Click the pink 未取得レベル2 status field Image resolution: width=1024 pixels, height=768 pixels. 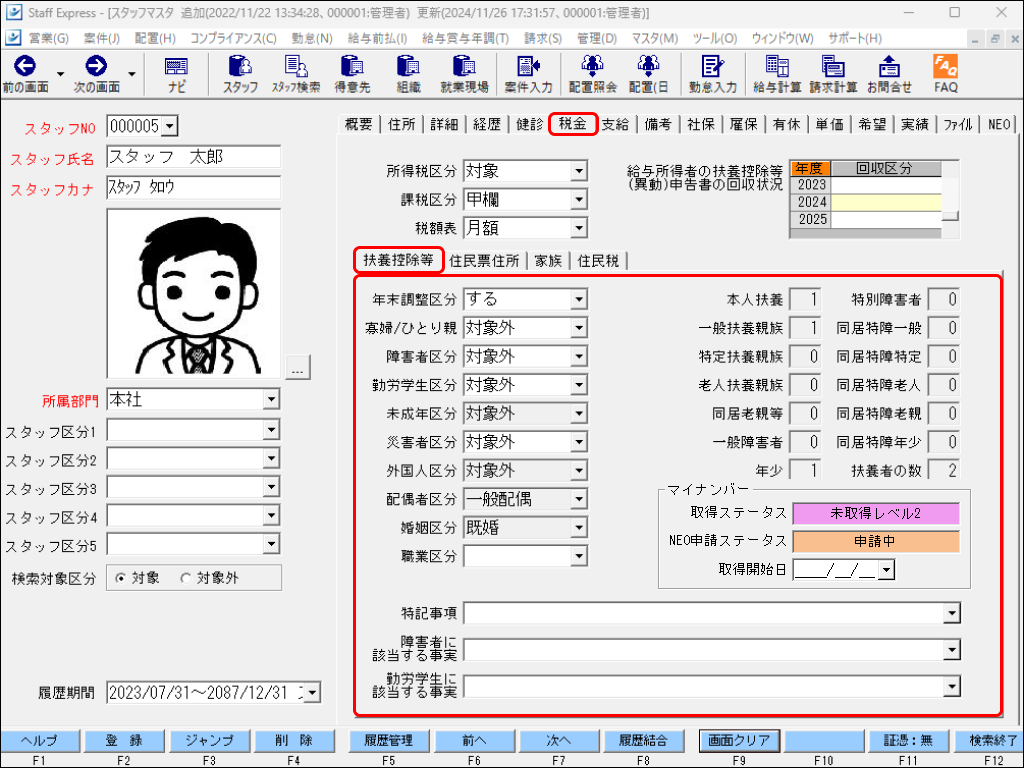875,513
